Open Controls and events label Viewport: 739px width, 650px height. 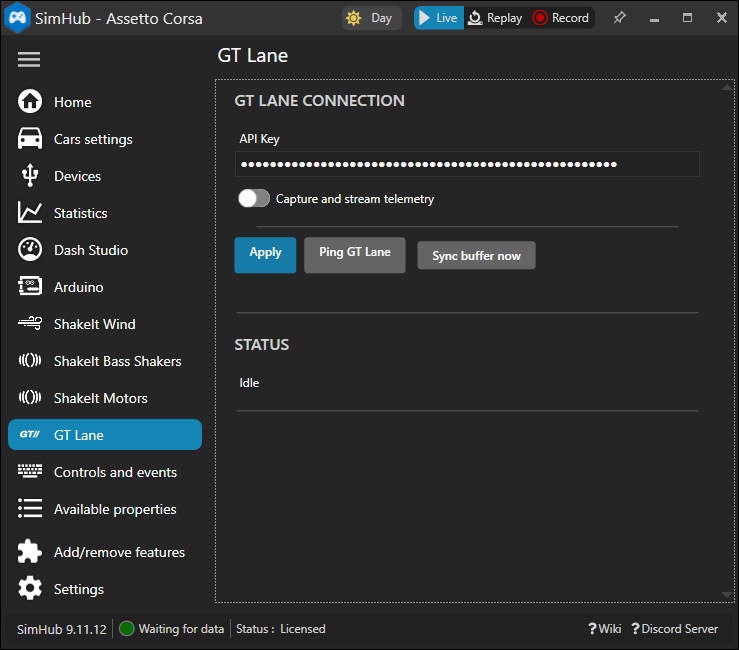coord(115,472)
